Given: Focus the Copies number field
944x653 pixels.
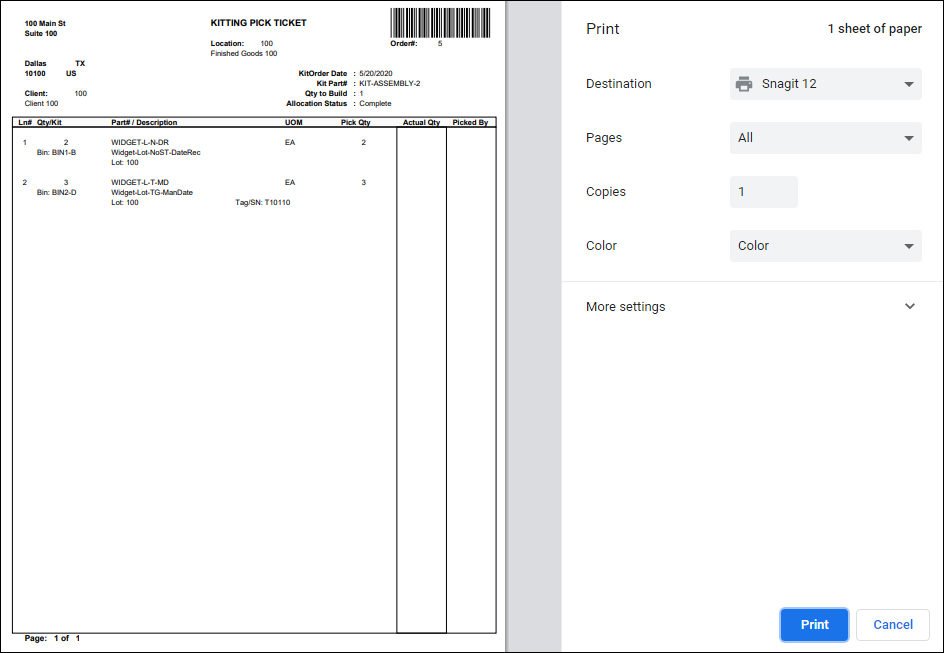Looking at the screenshot, I should (763, 192).
